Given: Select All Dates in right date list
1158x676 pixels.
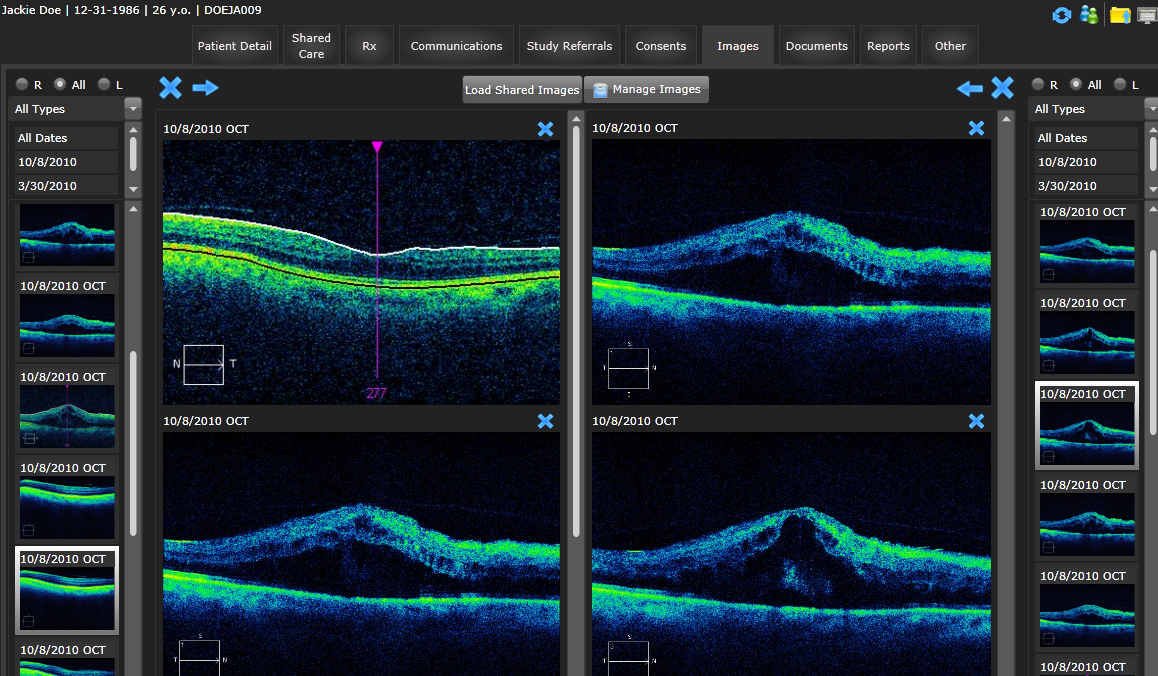Looking at the screenshot, I should (1086, 138).
